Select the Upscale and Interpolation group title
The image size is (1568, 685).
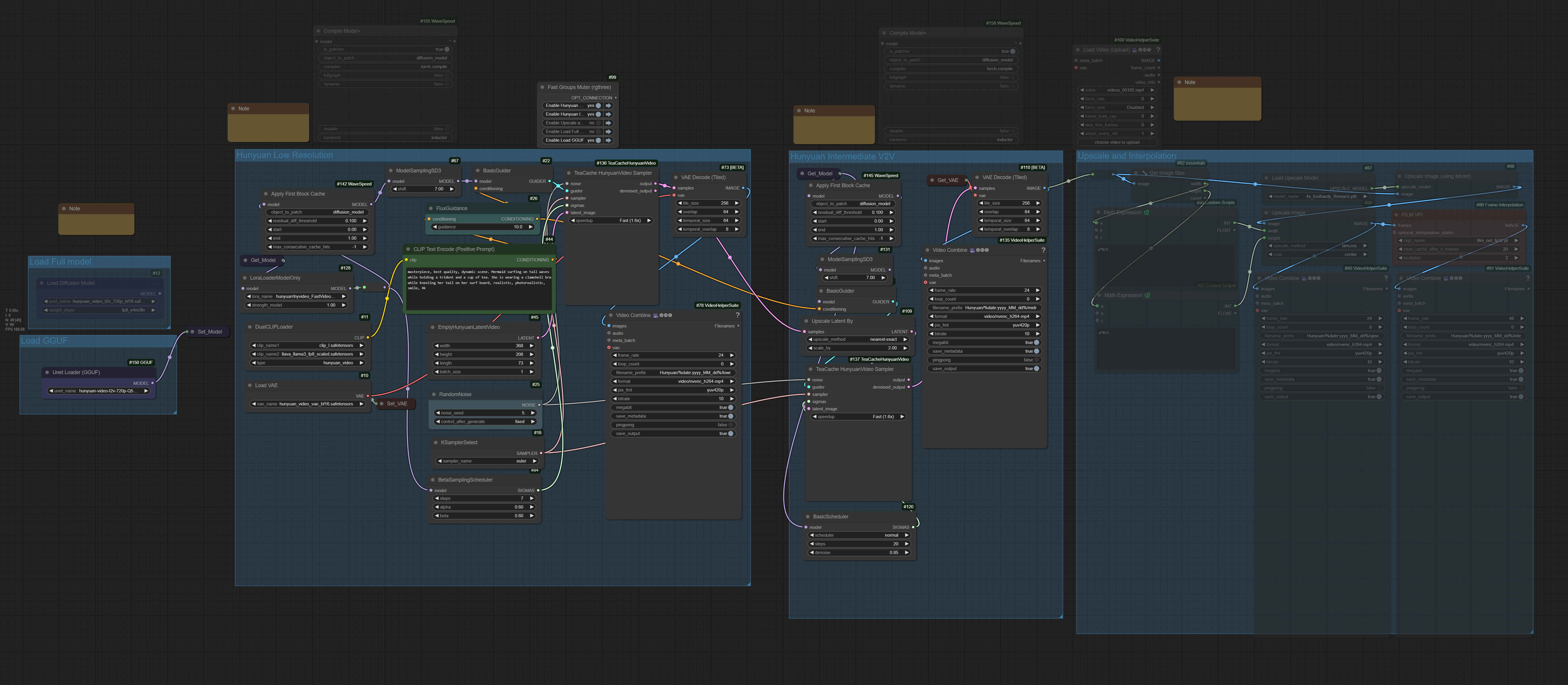click(1127, 156)
